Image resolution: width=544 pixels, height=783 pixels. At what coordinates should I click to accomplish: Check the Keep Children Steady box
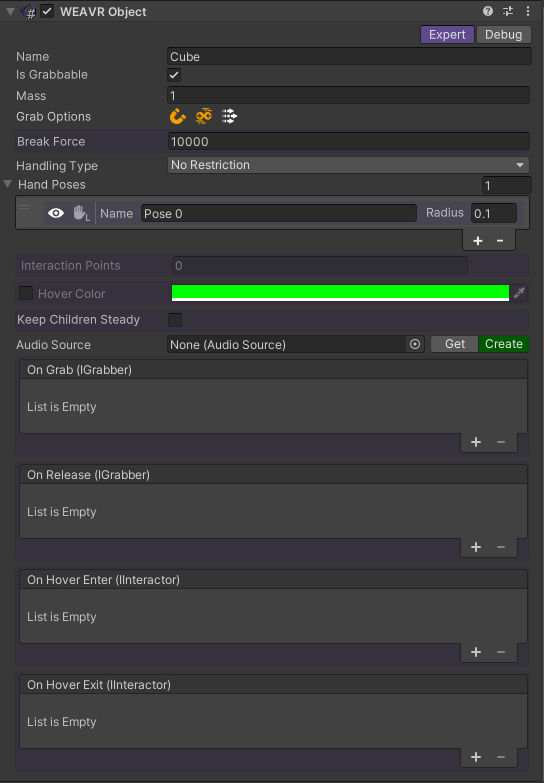coord(175,320)
